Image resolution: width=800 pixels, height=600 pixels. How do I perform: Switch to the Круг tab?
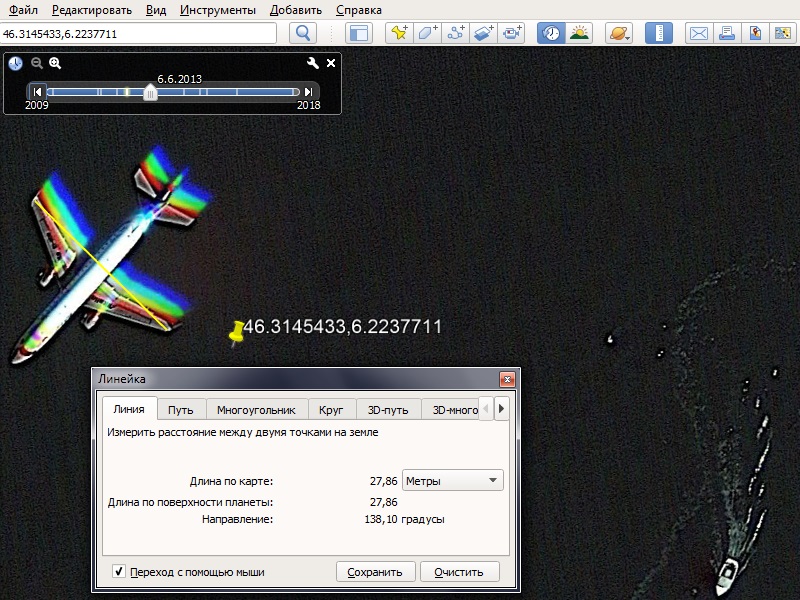331,410
